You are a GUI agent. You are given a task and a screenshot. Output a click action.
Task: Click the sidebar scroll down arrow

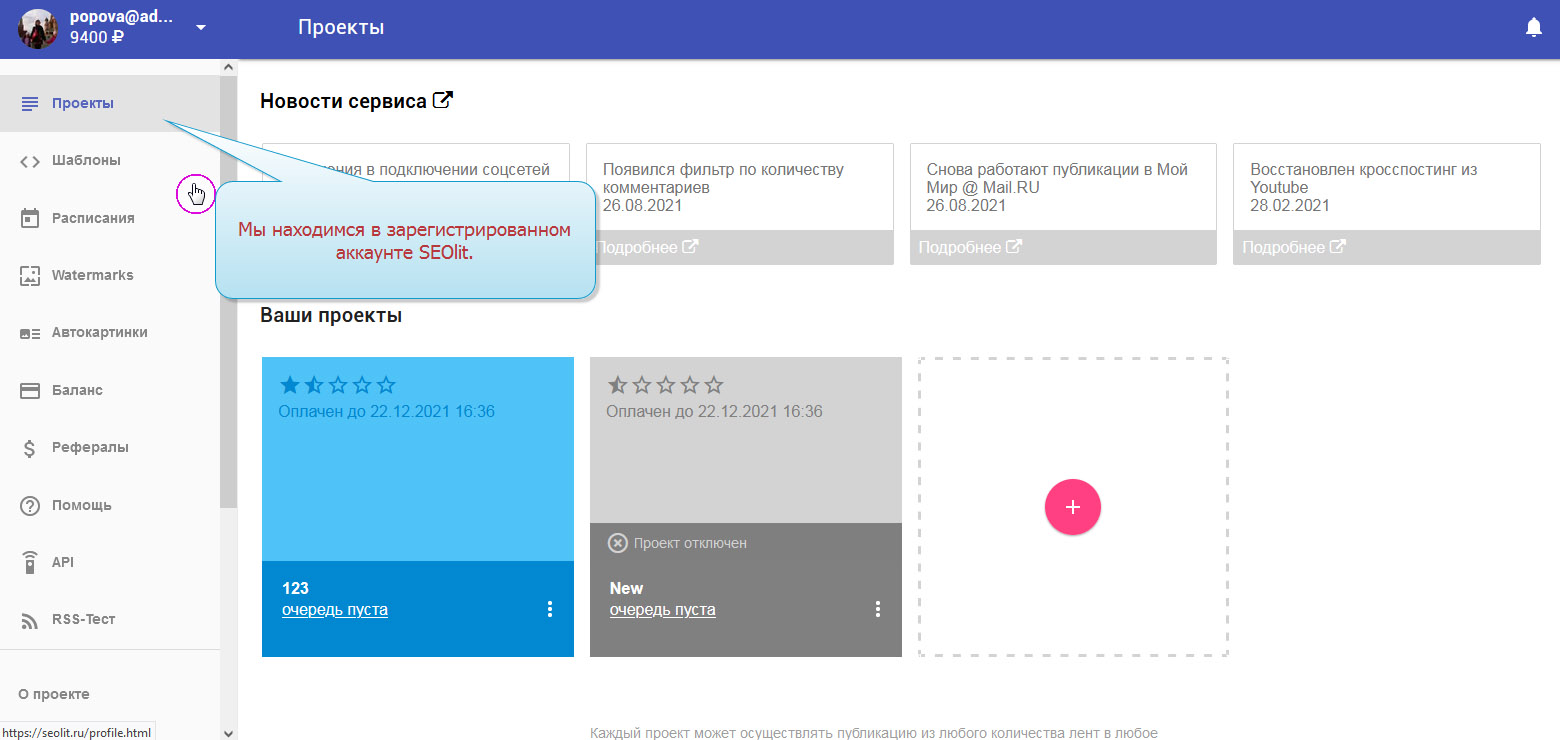point(228,732)
